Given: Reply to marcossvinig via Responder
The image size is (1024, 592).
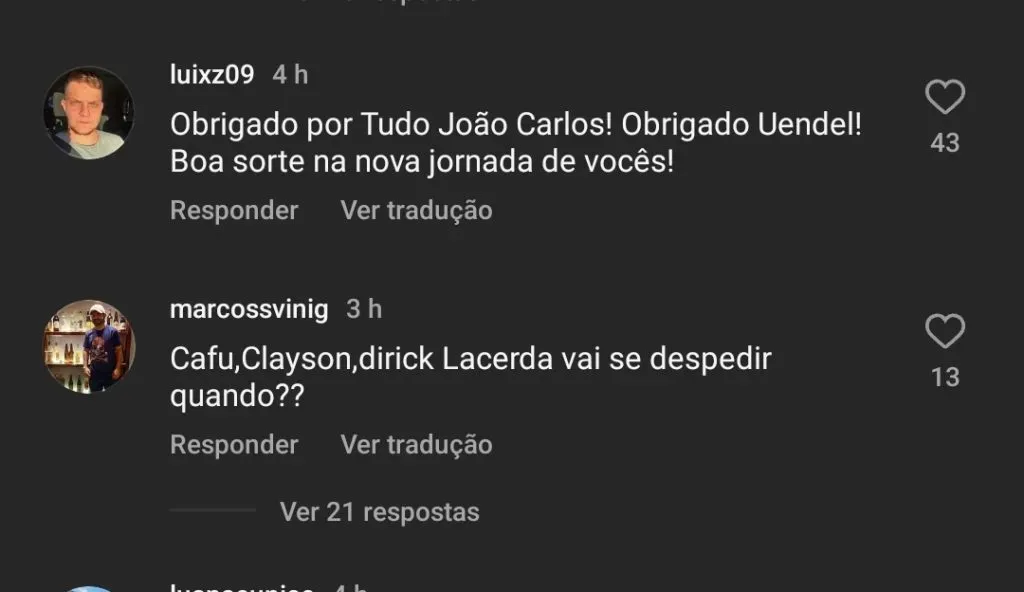Looking at the screenshot, I should (234, 444).
